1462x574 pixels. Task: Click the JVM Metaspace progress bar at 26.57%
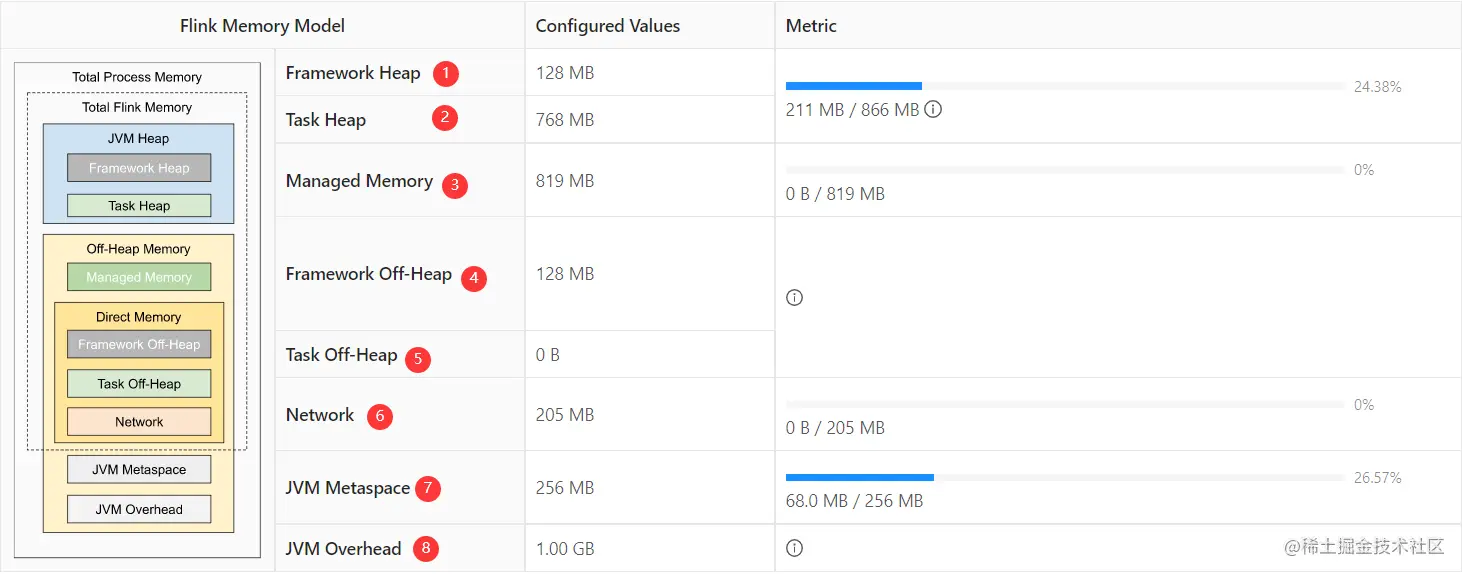tap(1065, 478)
